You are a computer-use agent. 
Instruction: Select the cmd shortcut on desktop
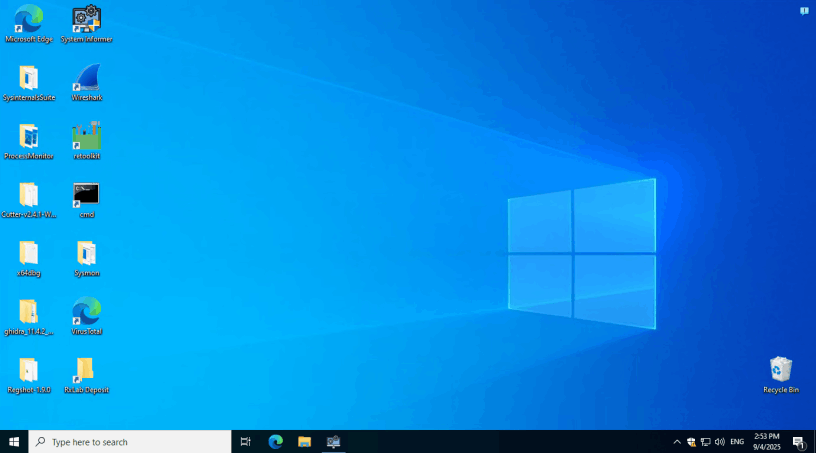87,195
